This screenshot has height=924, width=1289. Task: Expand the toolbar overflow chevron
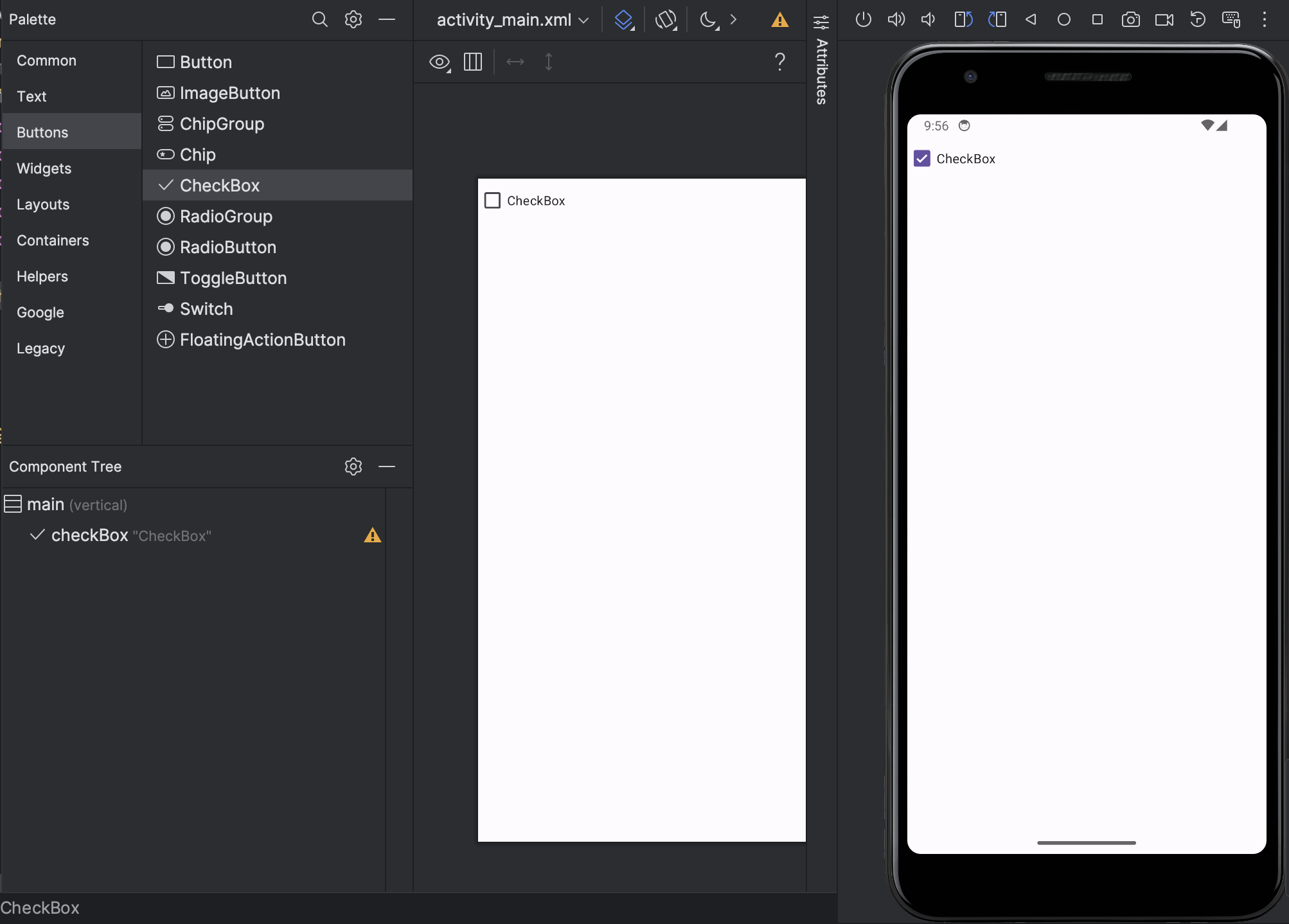[733, 20]
